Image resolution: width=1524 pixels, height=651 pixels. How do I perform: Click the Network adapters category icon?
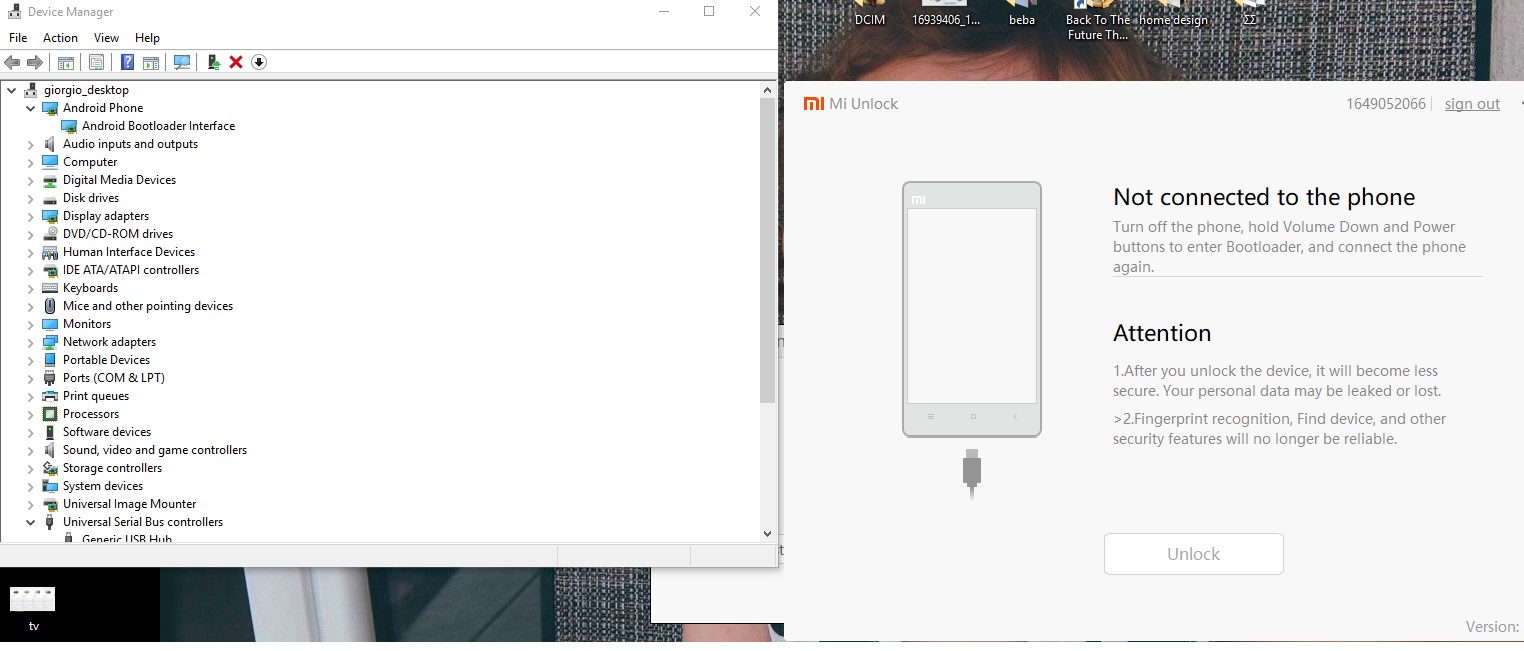(x=50, y=342)
